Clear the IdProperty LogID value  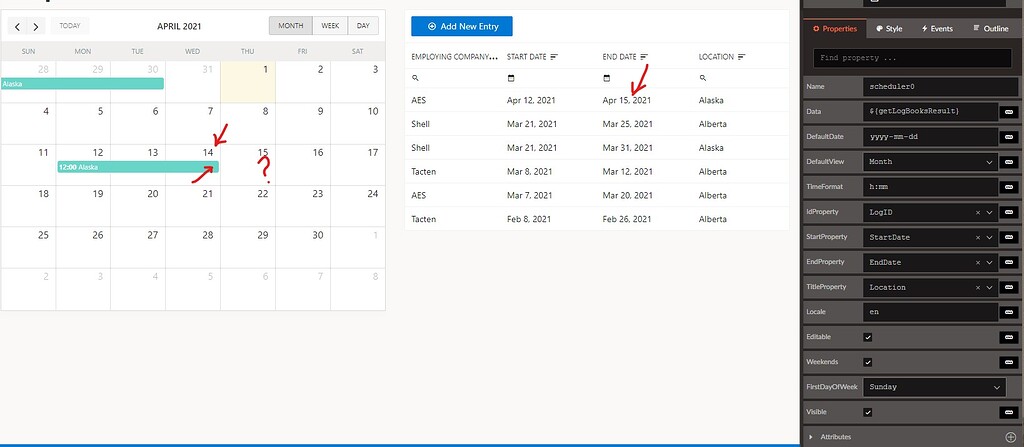pyautogui.click(x=978, y=212)
